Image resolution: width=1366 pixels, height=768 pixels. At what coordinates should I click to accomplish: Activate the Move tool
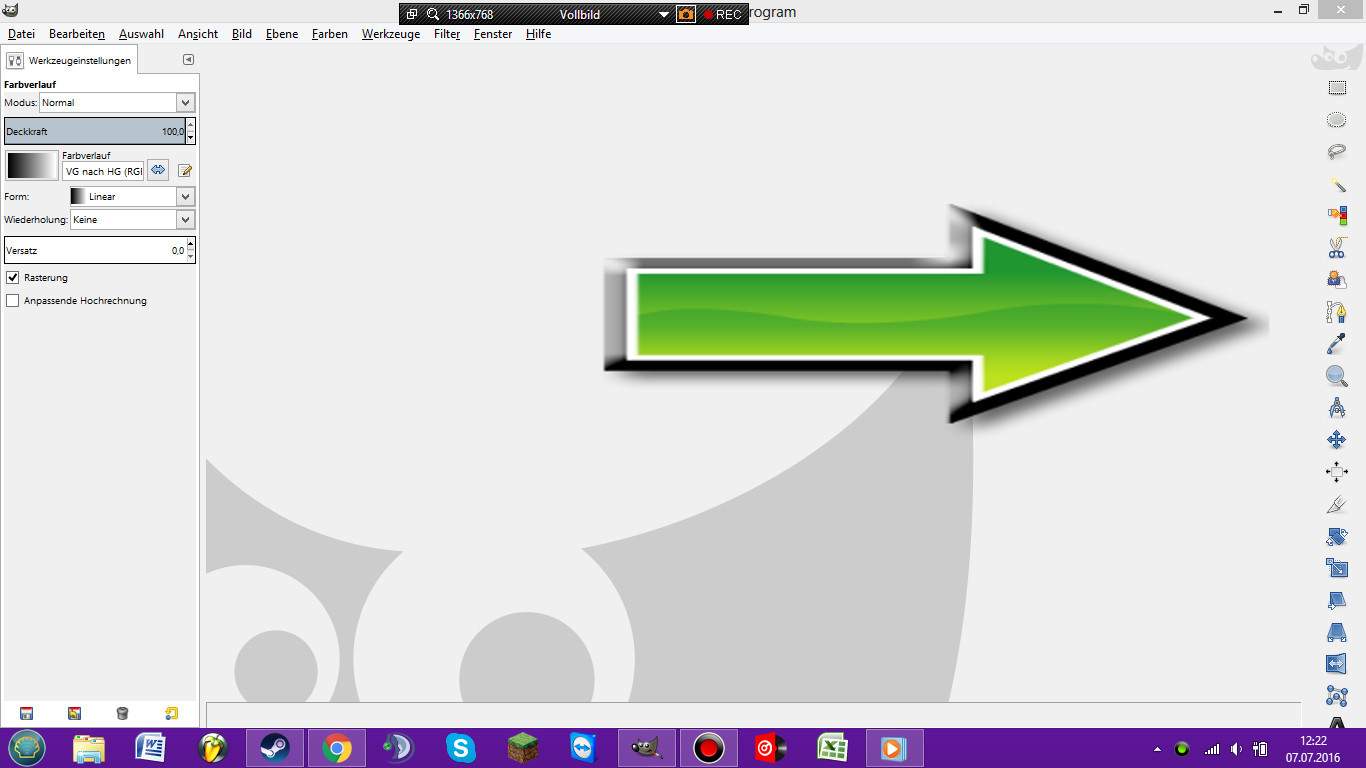1336,440
